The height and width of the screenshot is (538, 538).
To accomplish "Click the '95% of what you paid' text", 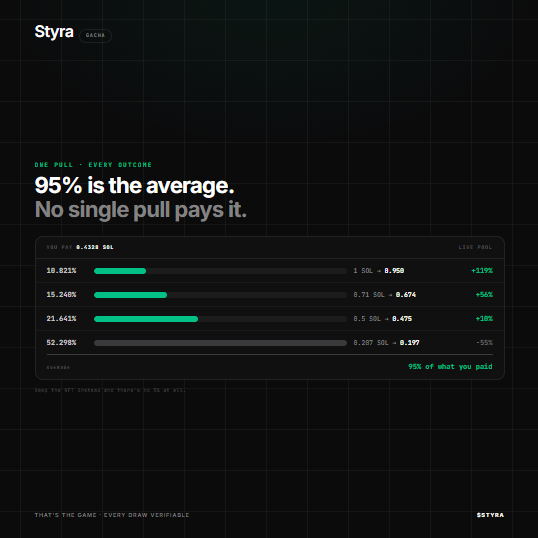I will [x=450, y=367].
